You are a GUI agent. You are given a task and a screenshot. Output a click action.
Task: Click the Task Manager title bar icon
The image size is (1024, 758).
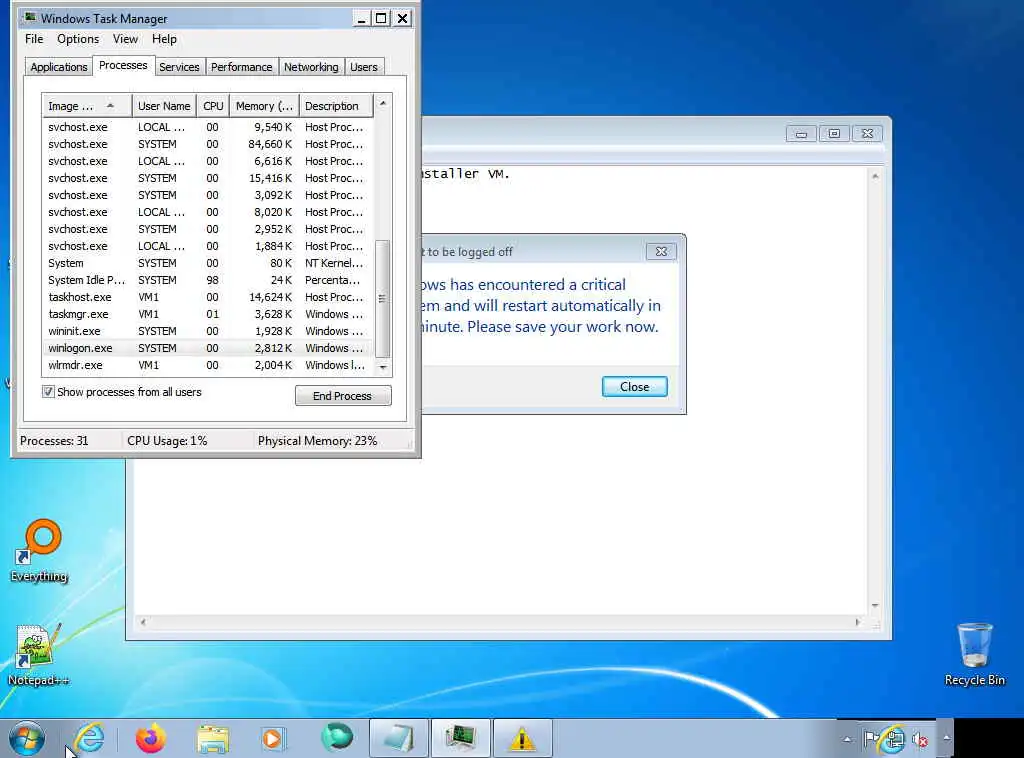(x=30, y=18)
